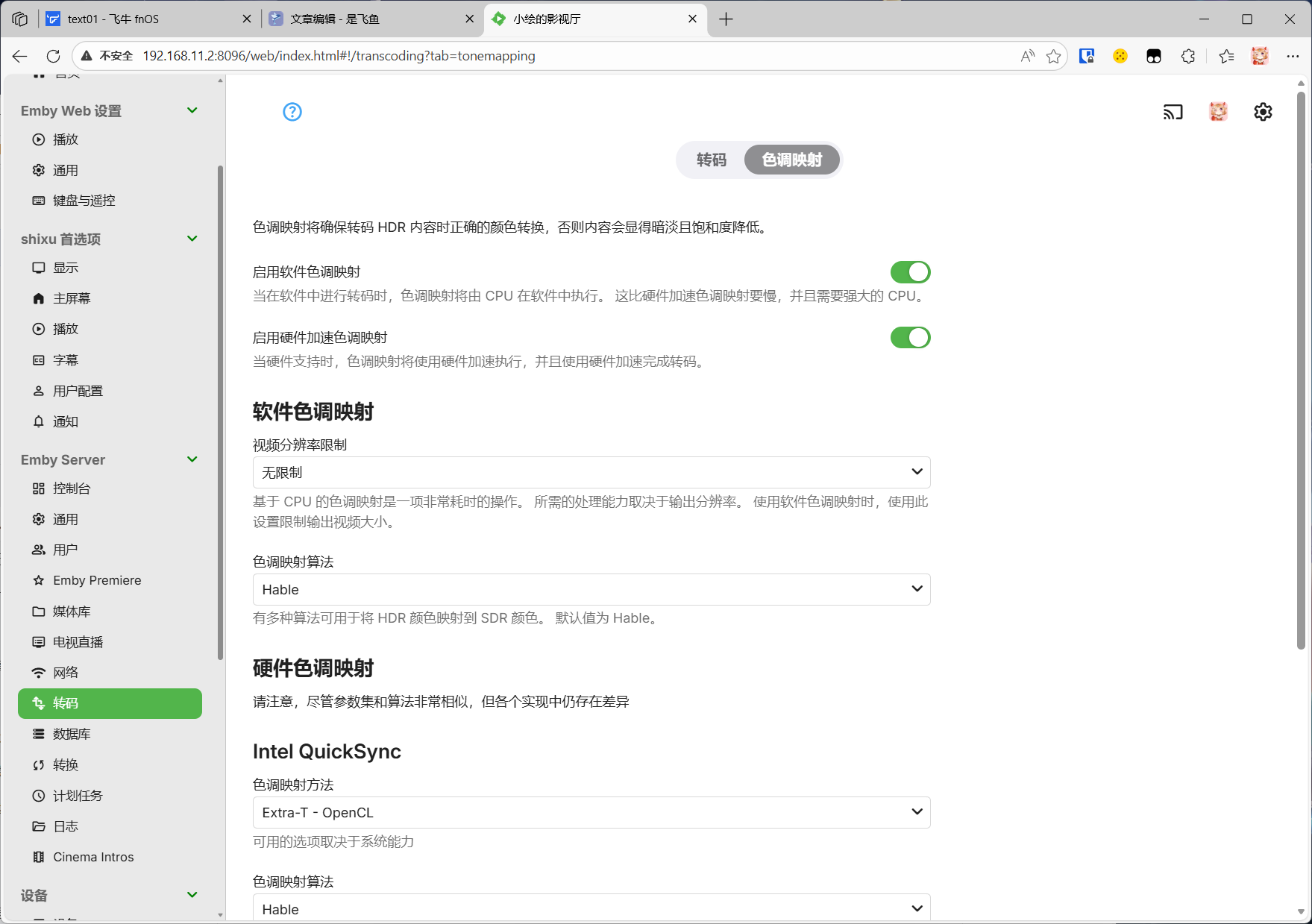Refresh the page with the reload icon
The height and width of the screenshot is (924, 1312).
pyautogui.click(x=53, y=56)
